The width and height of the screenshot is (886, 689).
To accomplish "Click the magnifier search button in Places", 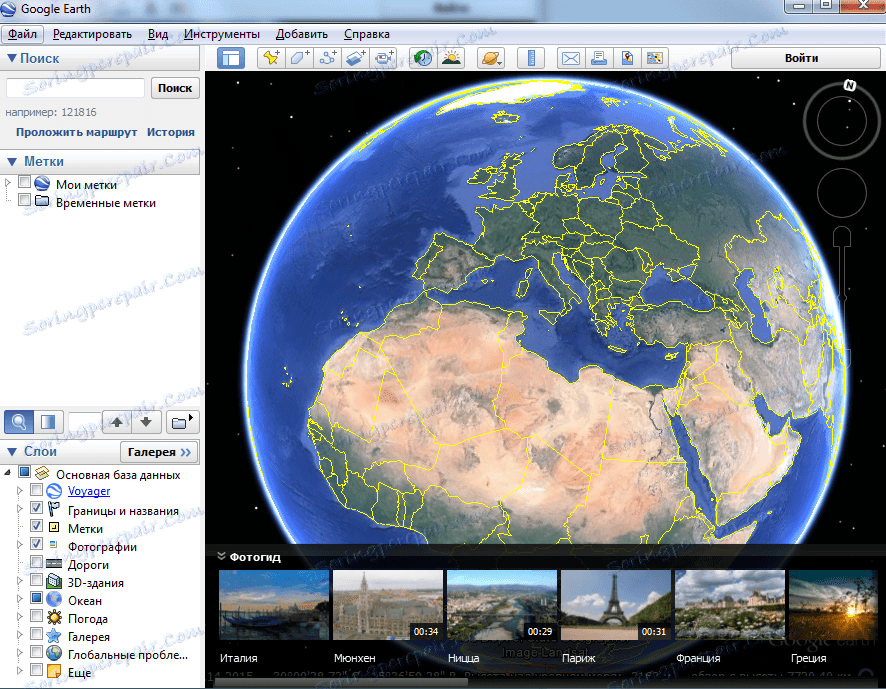I will 19,422.
